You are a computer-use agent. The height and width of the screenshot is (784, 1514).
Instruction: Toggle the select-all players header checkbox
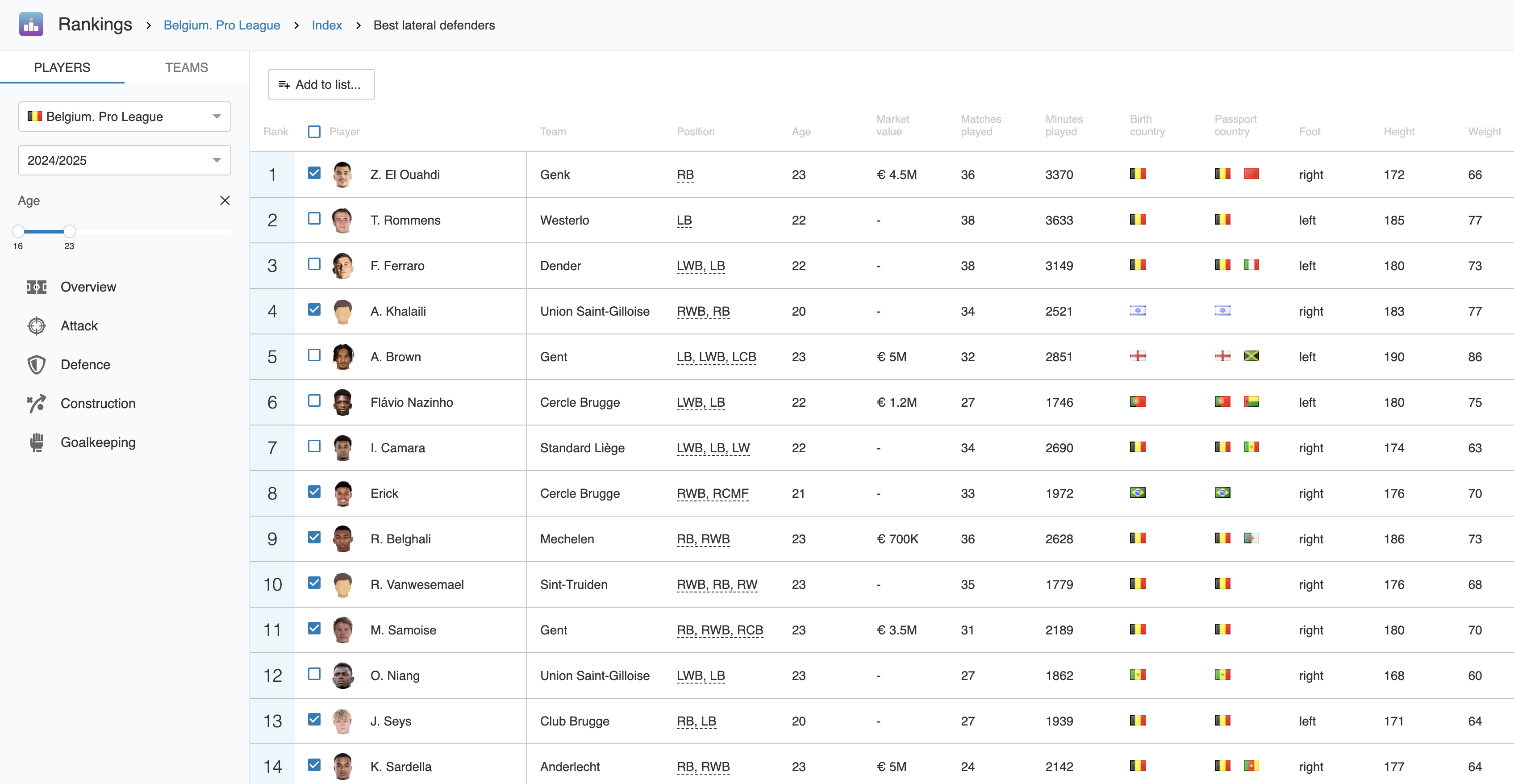click(x=314, y=132)
